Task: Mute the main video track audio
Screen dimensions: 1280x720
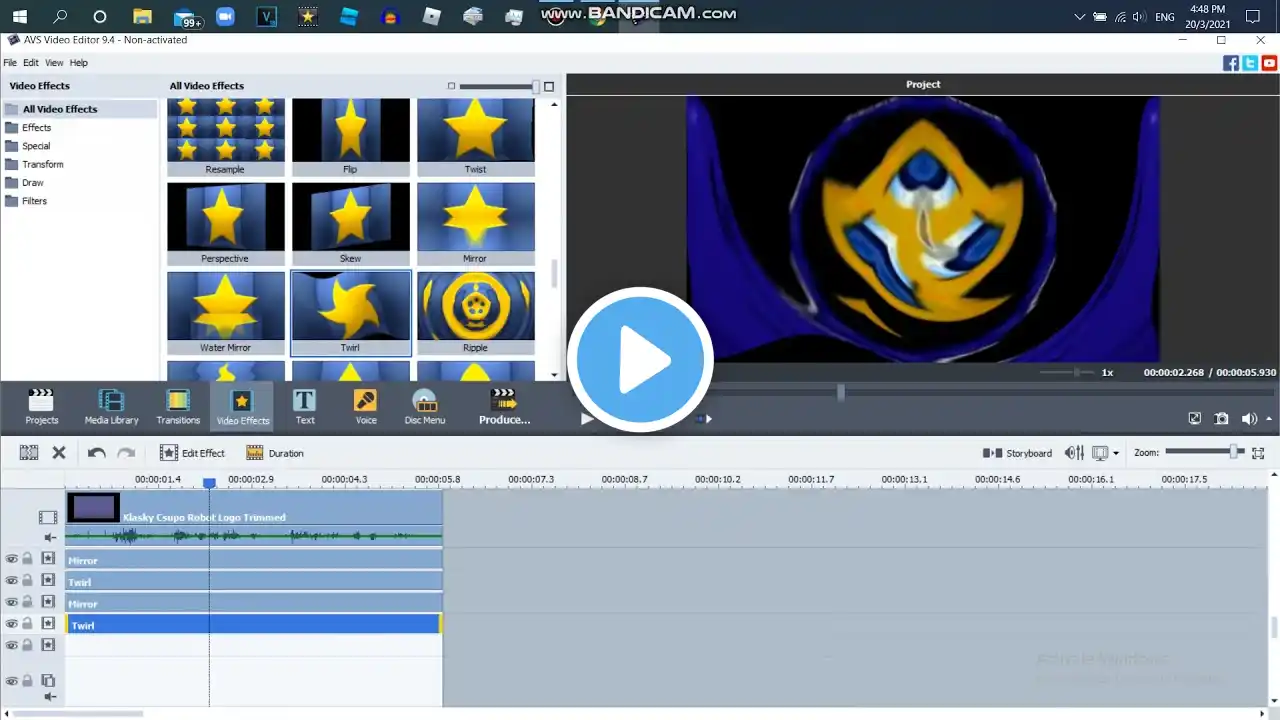Action: click(x=50, y=537)
